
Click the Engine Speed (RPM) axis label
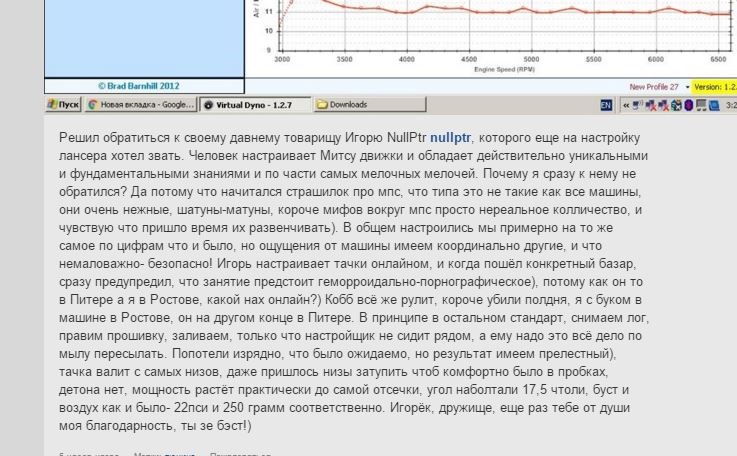pyautogui.click(x=504, y=70)
